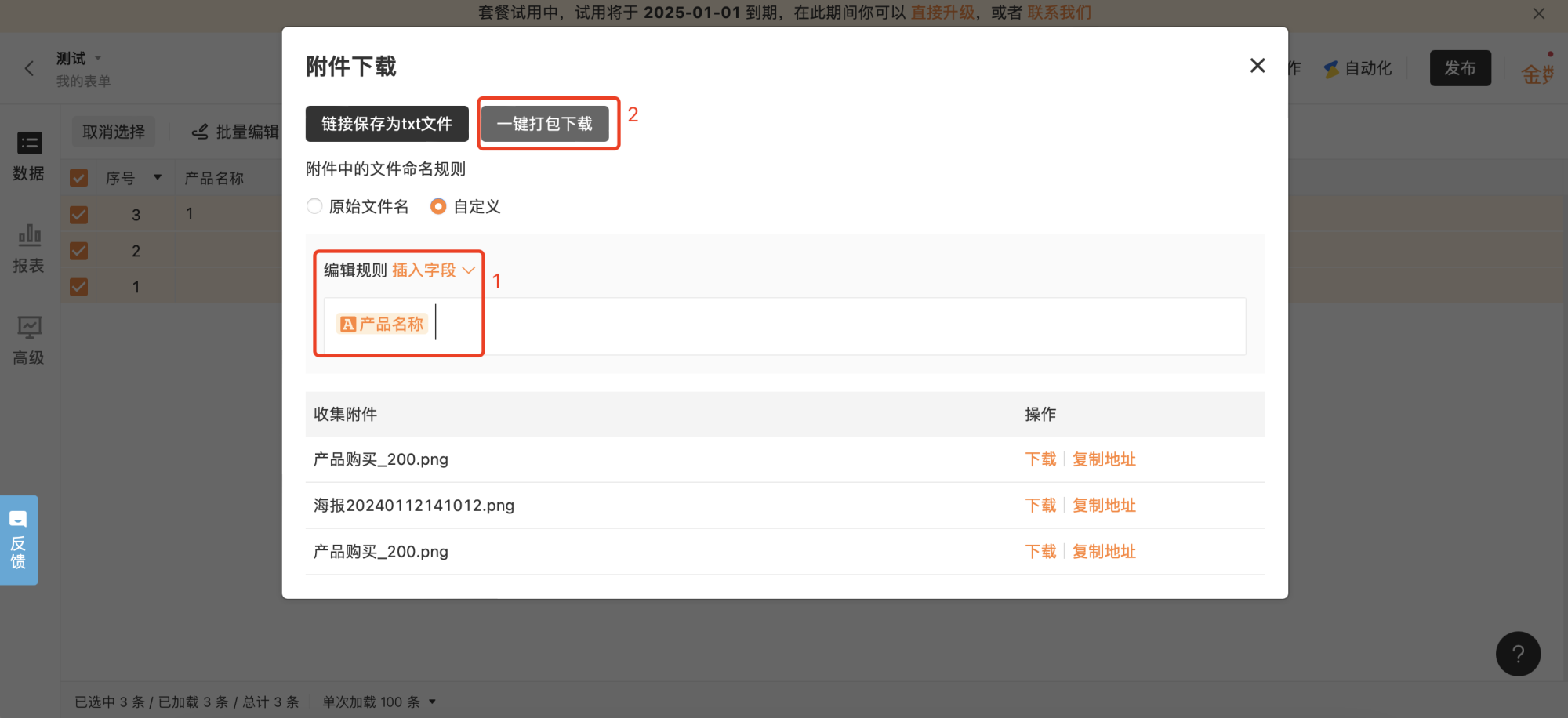
Task: Dismiss the trial notice banner X
Action: (1539, 13)
